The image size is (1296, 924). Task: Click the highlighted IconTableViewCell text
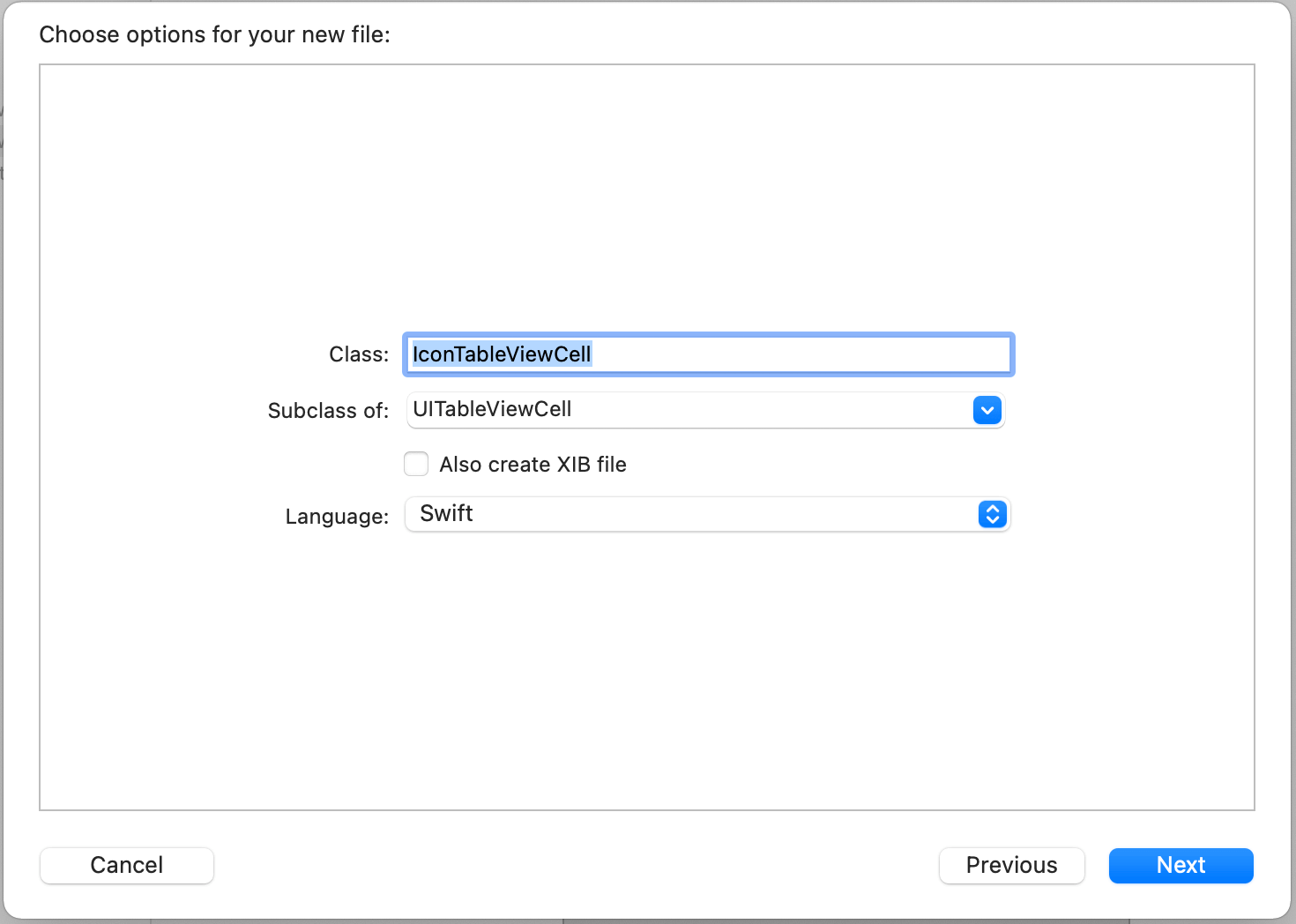(502, 354)
